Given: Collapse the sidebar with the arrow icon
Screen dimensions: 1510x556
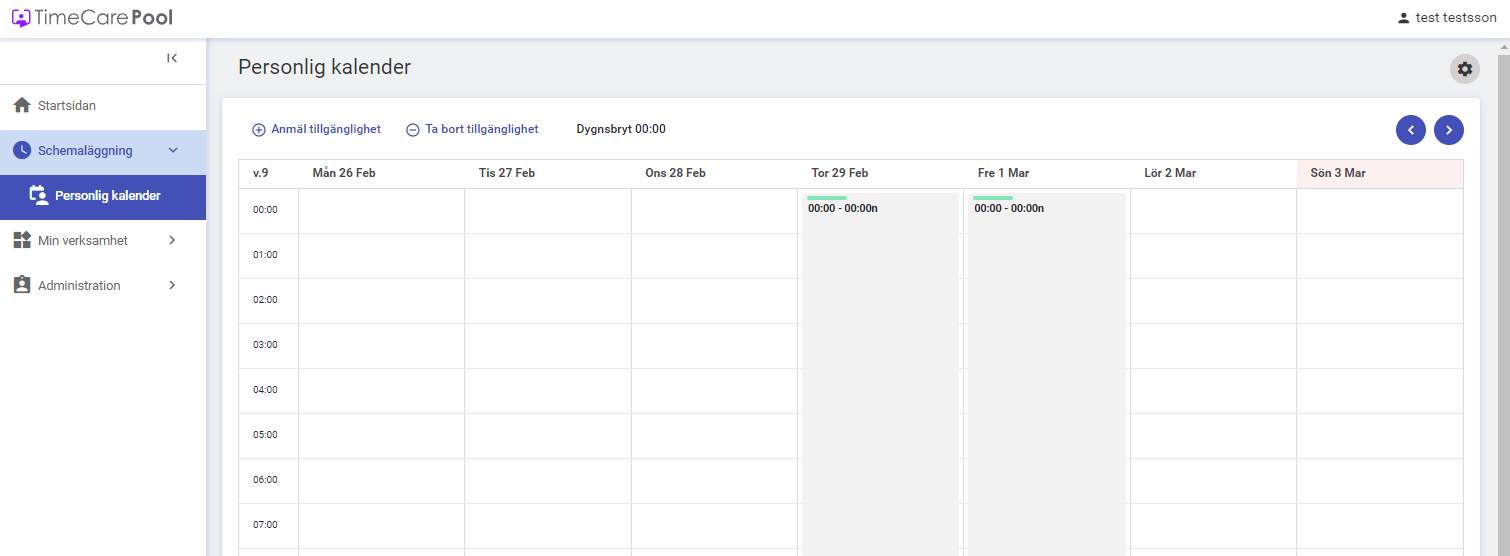Looking at the screenshot, I should [172, 58].
